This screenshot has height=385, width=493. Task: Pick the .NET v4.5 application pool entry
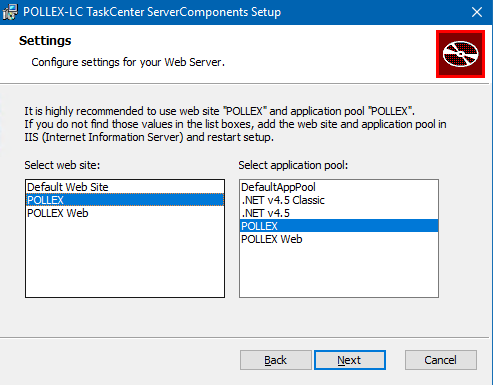click(339, 213)
